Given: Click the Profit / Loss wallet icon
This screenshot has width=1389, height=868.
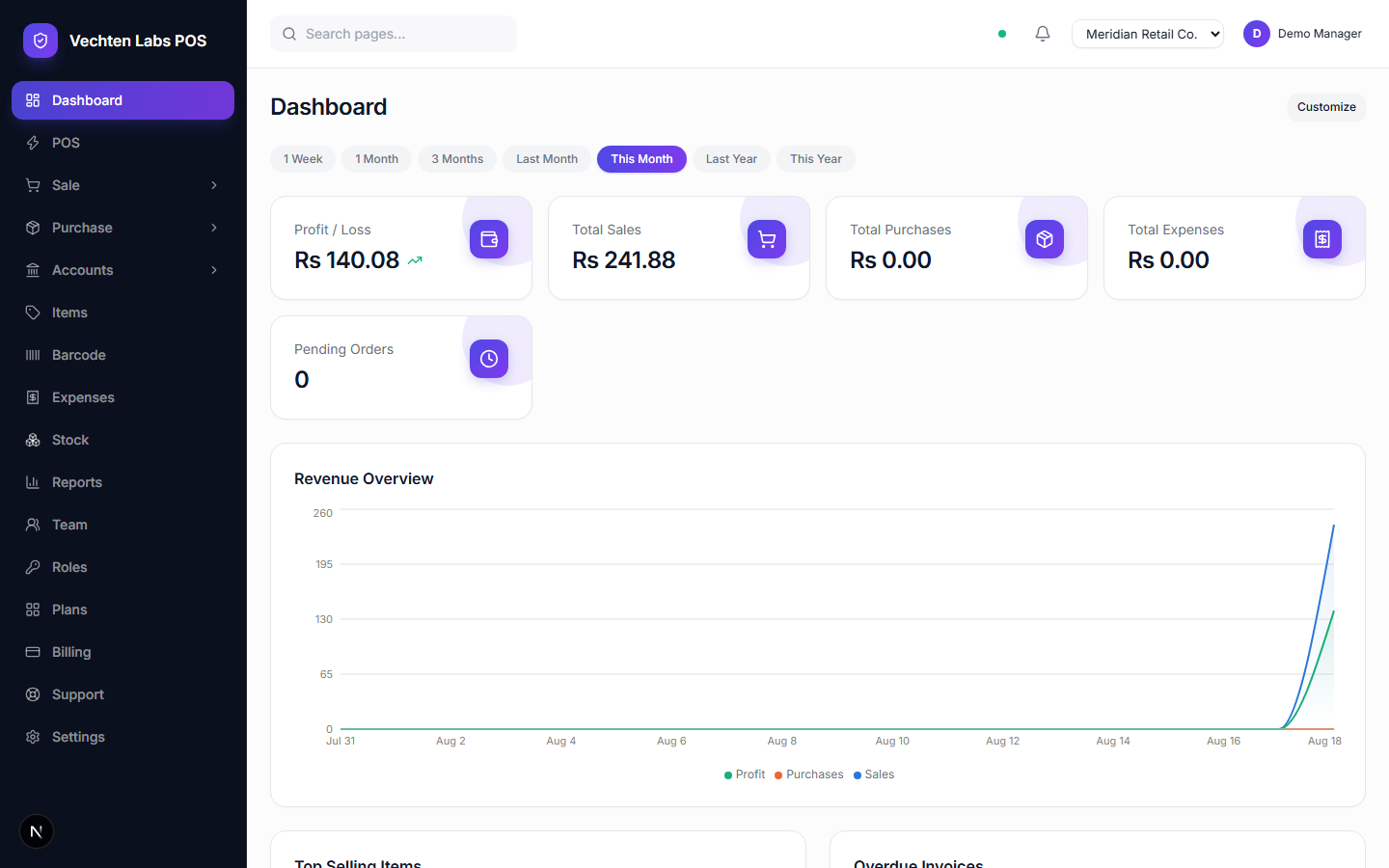Looking at the screenshot, I should (489, 239).
